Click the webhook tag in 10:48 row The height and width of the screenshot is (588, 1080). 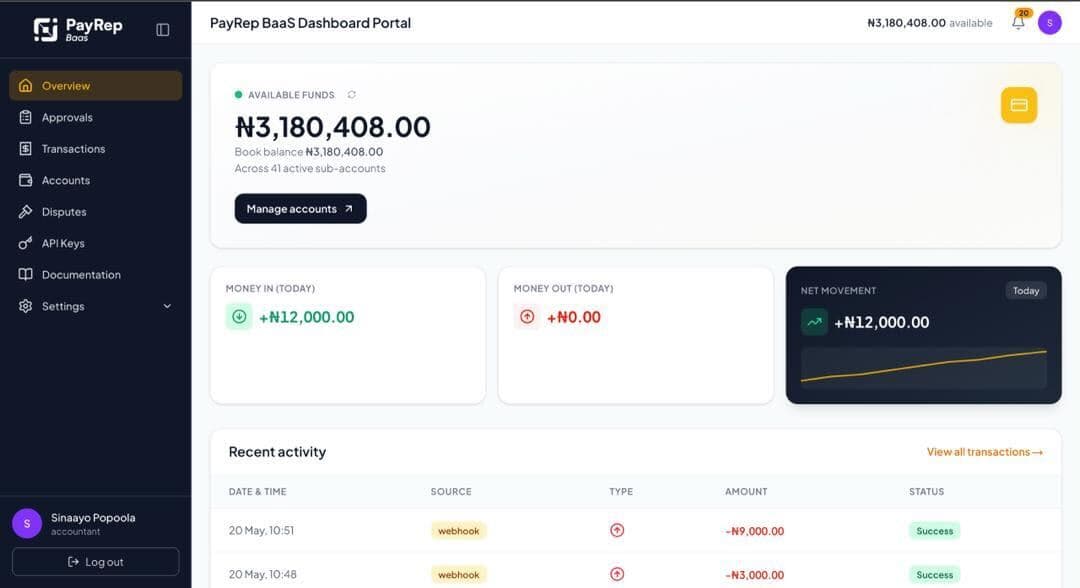(x=459, y=575)
